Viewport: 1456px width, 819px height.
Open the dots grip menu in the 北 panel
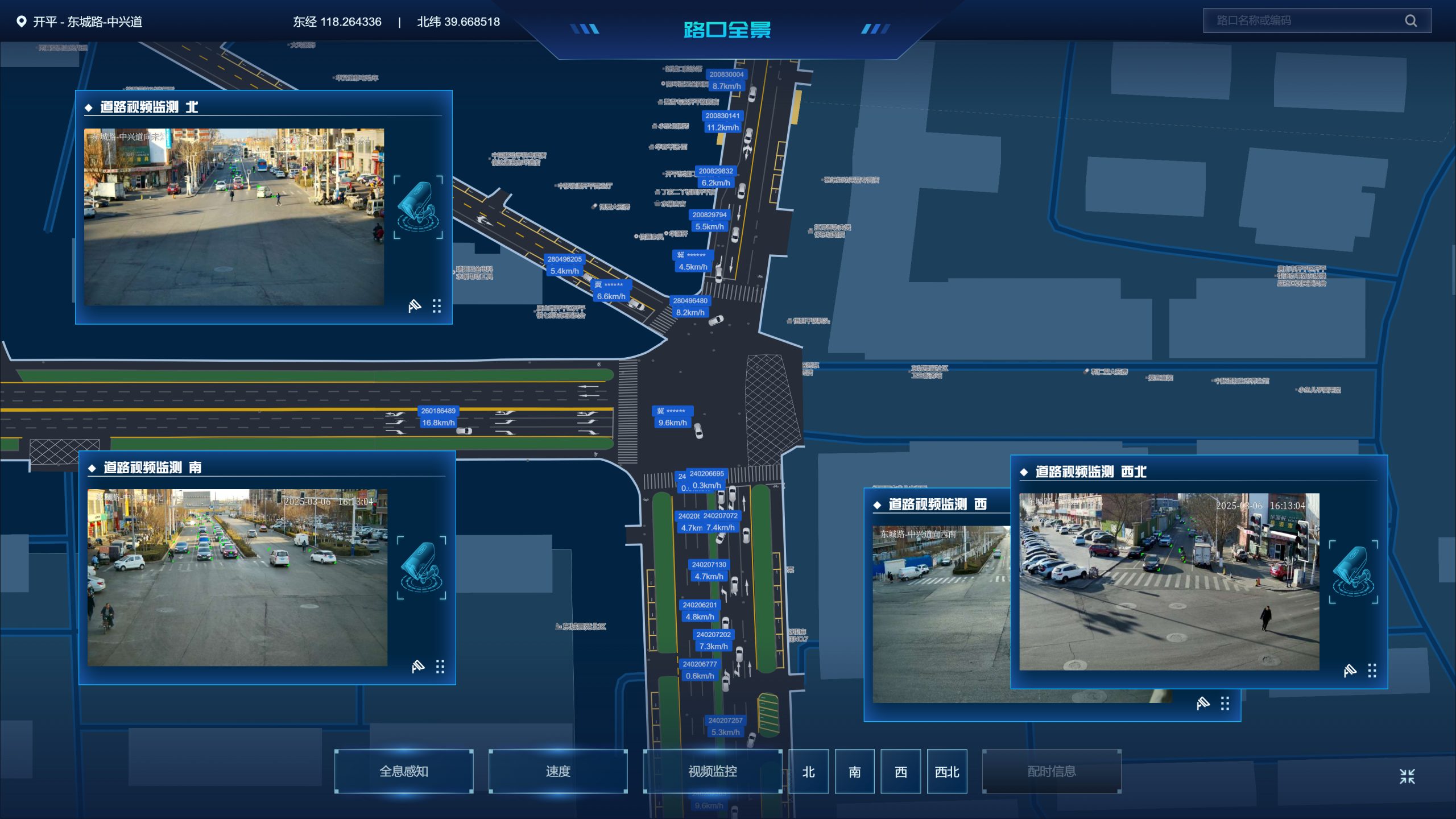tap(437, 306)
